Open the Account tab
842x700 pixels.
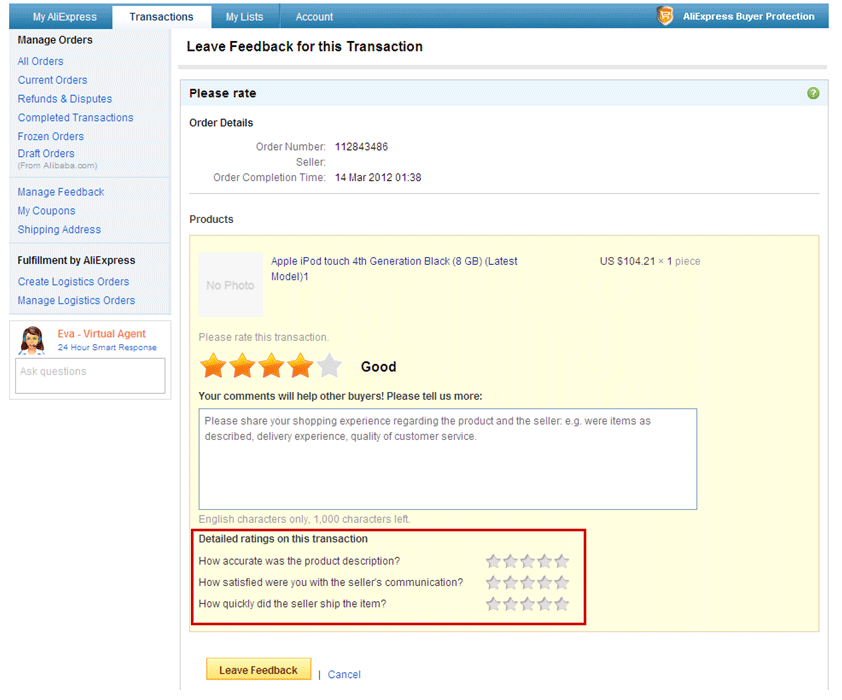(314, 17)
